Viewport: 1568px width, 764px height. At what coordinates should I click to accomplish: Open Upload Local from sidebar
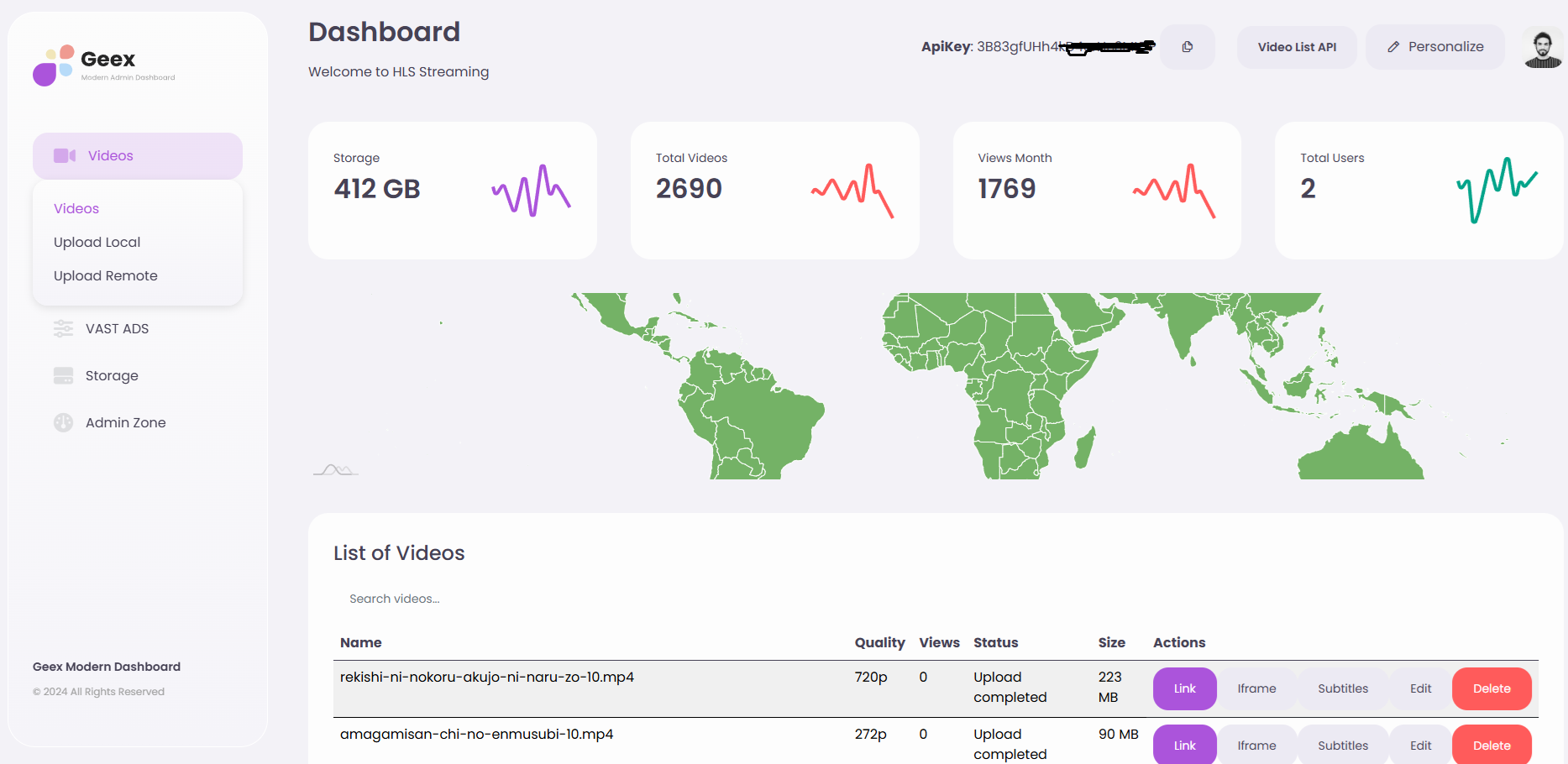pos(97,243)
